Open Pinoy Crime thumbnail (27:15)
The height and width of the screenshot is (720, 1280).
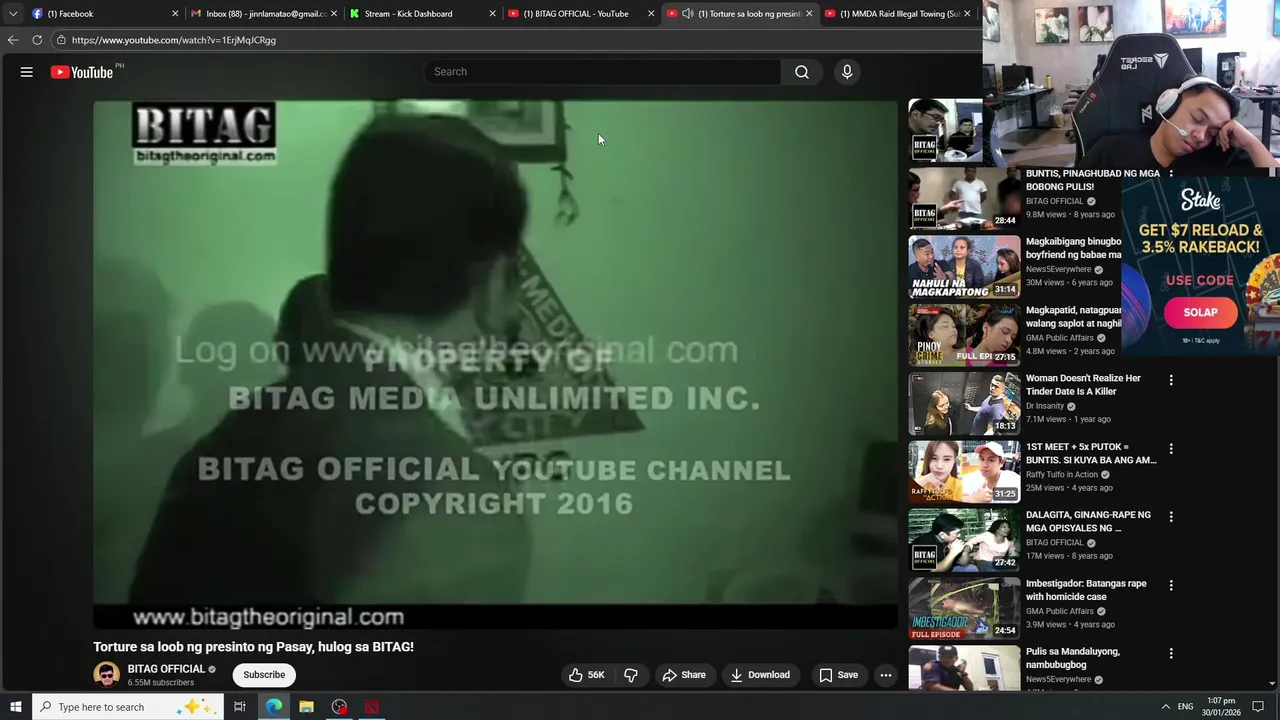(x=964, y=335)
